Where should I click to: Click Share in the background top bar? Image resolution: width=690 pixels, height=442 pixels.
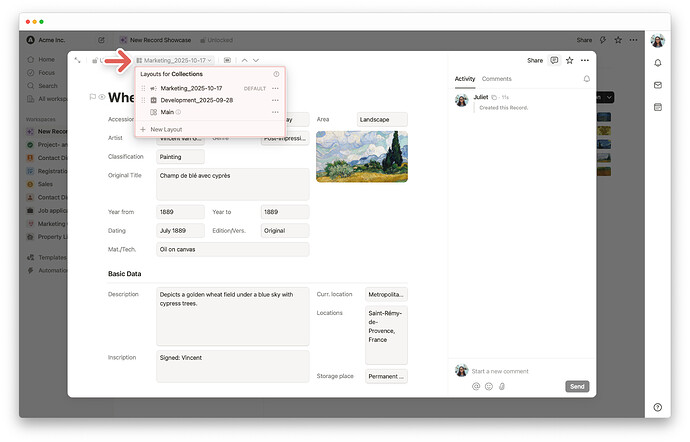[584, 40]
